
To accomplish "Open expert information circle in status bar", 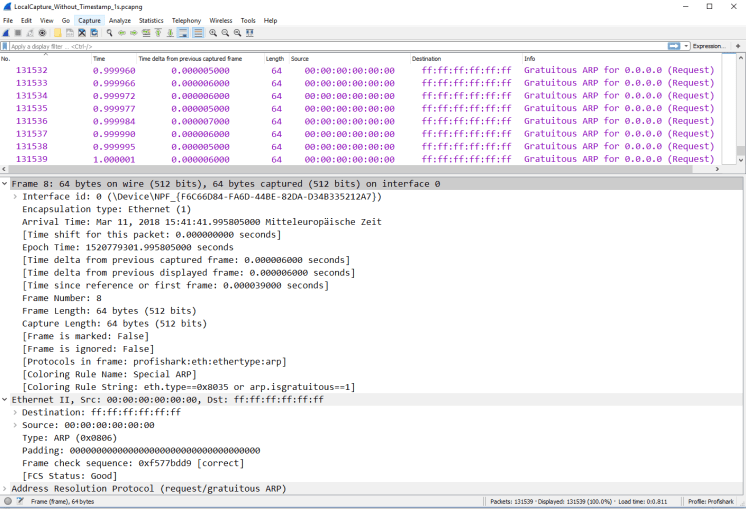I will [x=8, y=501].
